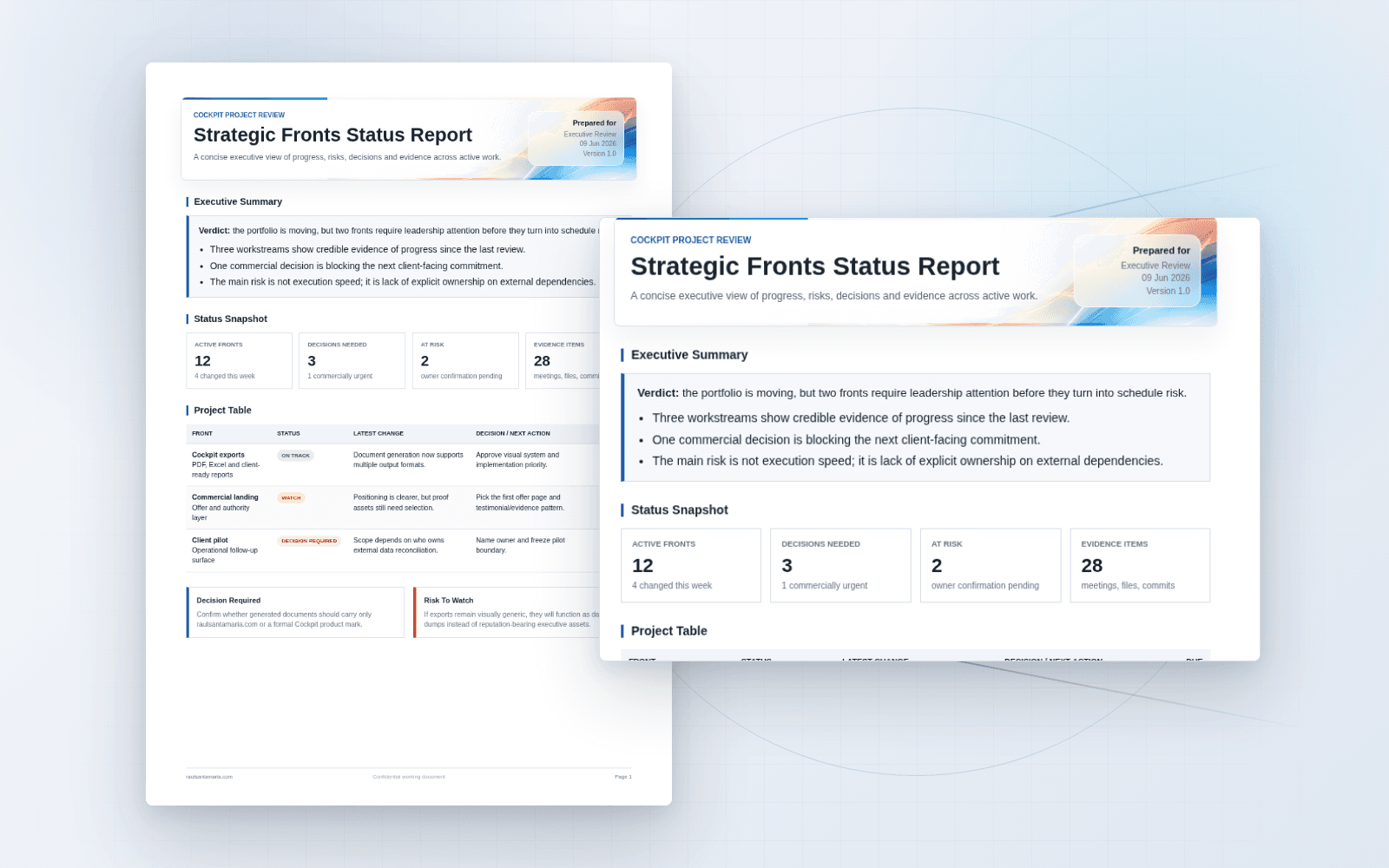This screenshot has height=868, width=1389.
Task: Click "Risk To Watch" callout heading
Action: pyautogui.click(x=449, y=601)
